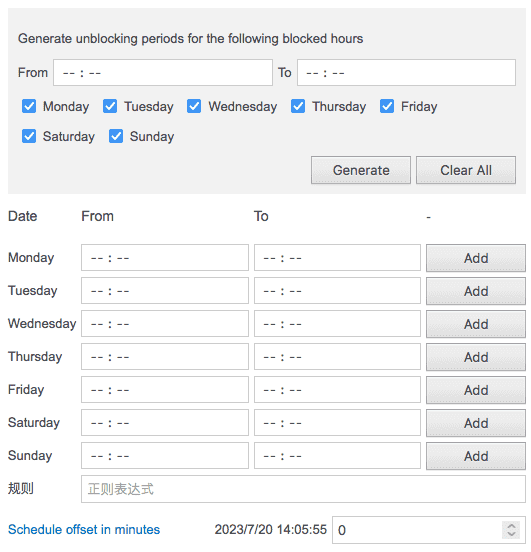
Task: Focus the blocked hours To time field
Action: pos(406,73)
